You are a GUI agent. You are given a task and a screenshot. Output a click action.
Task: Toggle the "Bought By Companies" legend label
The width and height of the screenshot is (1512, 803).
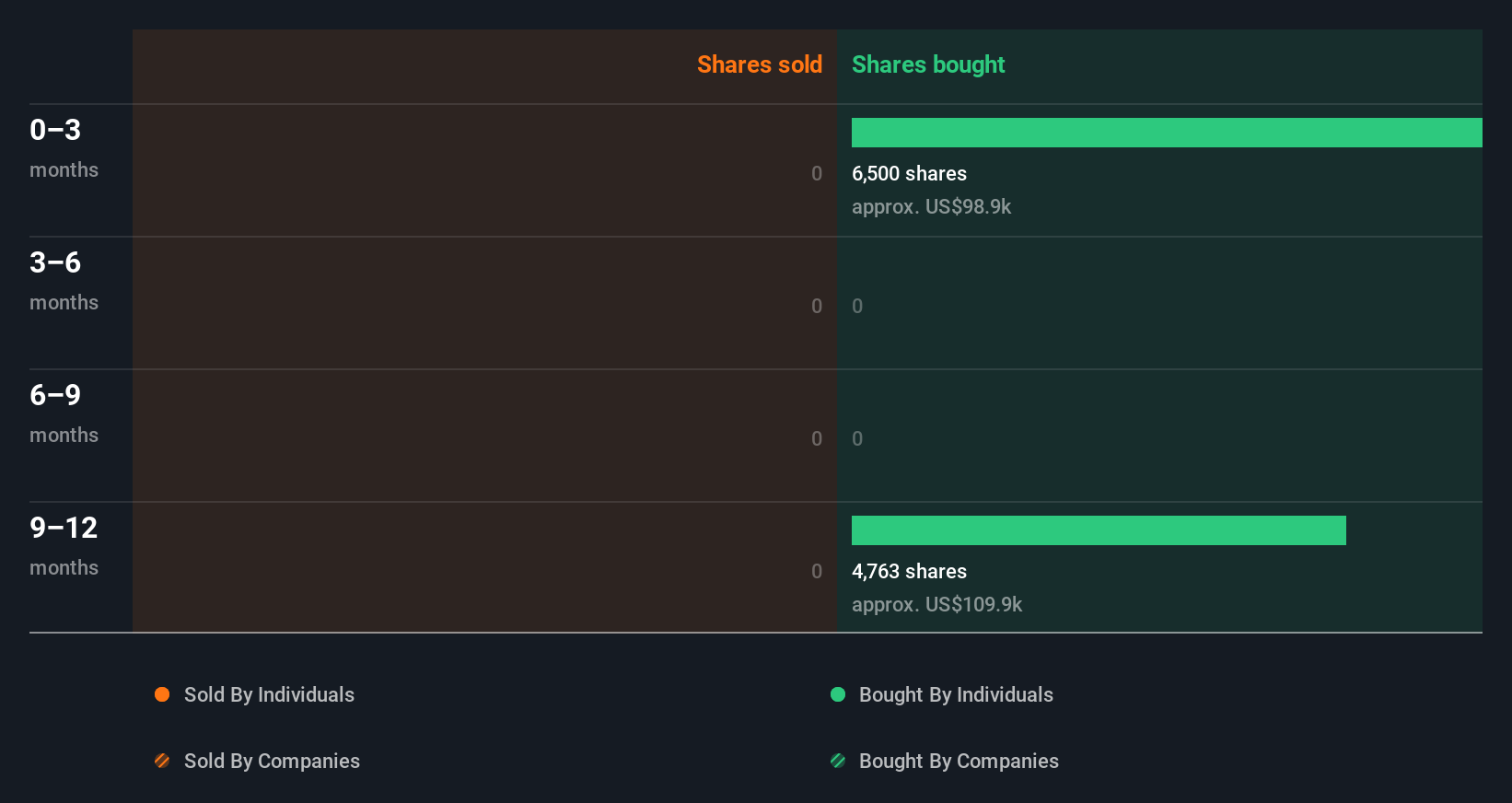pyautogui.click(x=959, y=761)
